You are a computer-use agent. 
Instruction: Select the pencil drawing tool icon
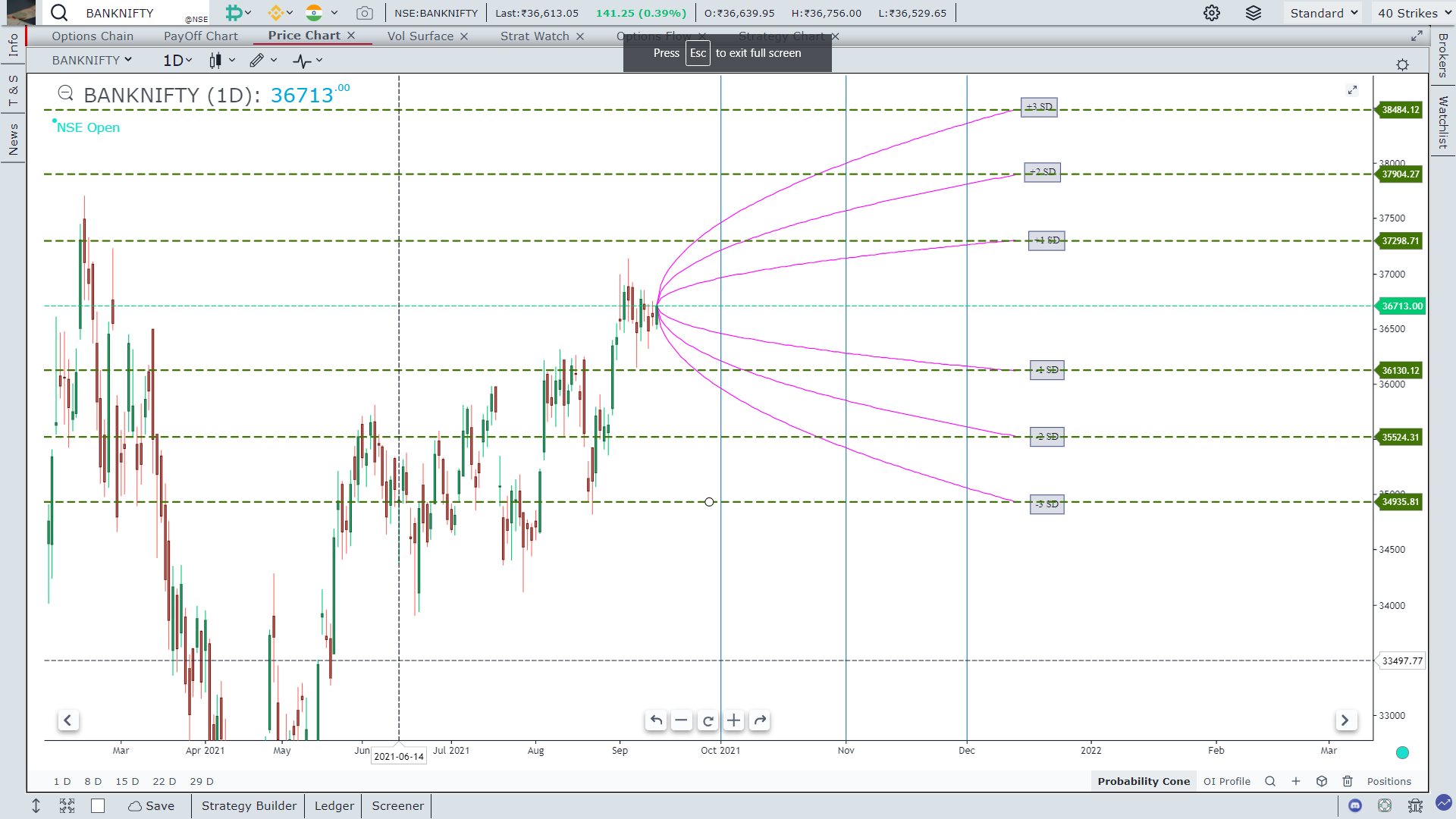click(x=257, y=61)
